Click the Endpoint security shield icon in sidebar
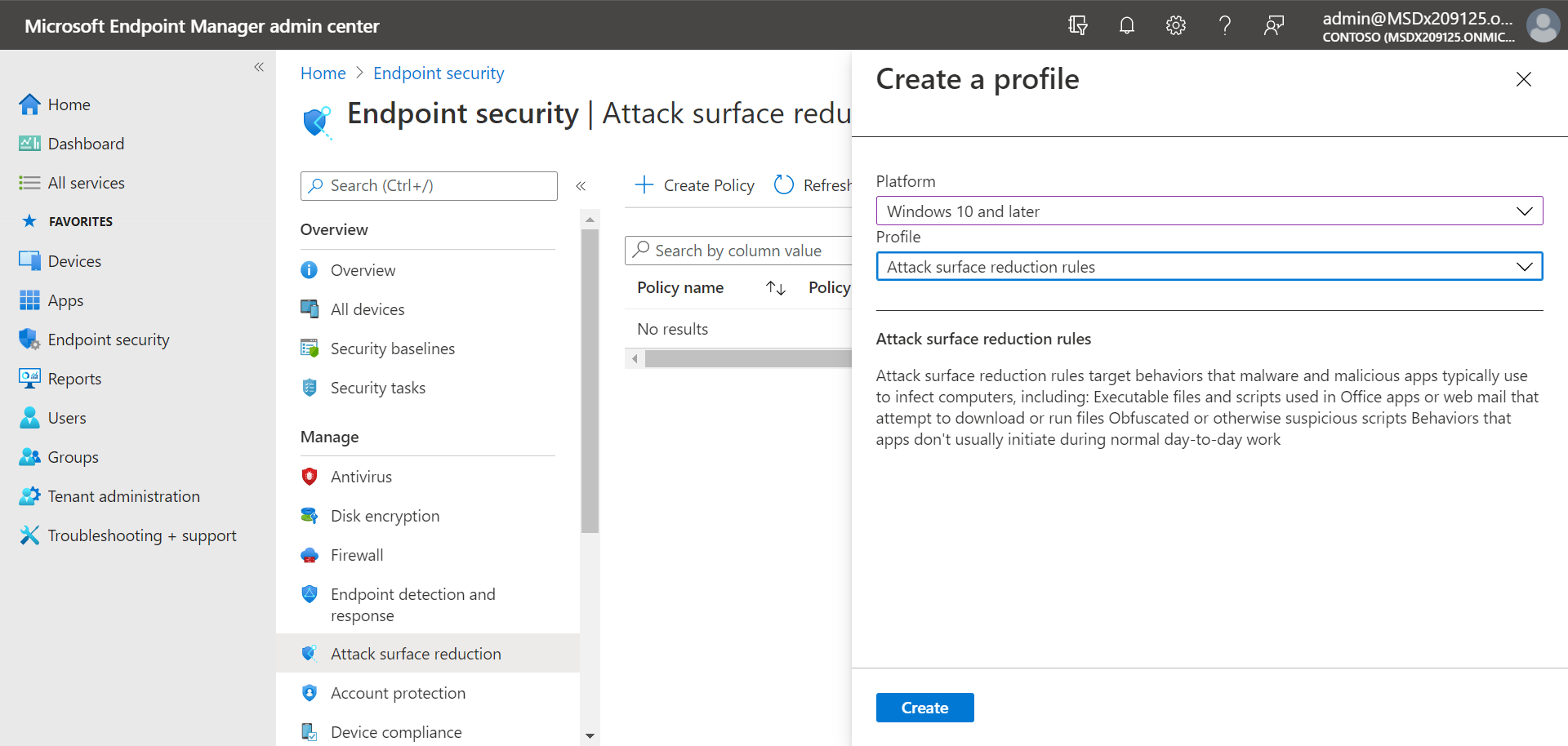 click(29, 340)
